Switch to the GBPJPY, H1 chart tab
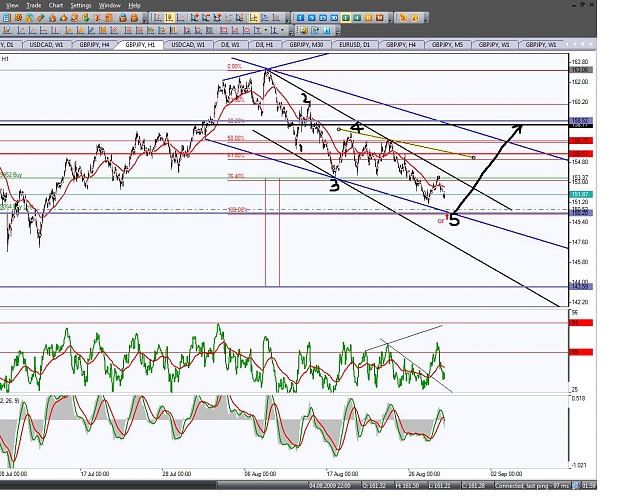This screenshot has height=500, width=625. [140, 45]
